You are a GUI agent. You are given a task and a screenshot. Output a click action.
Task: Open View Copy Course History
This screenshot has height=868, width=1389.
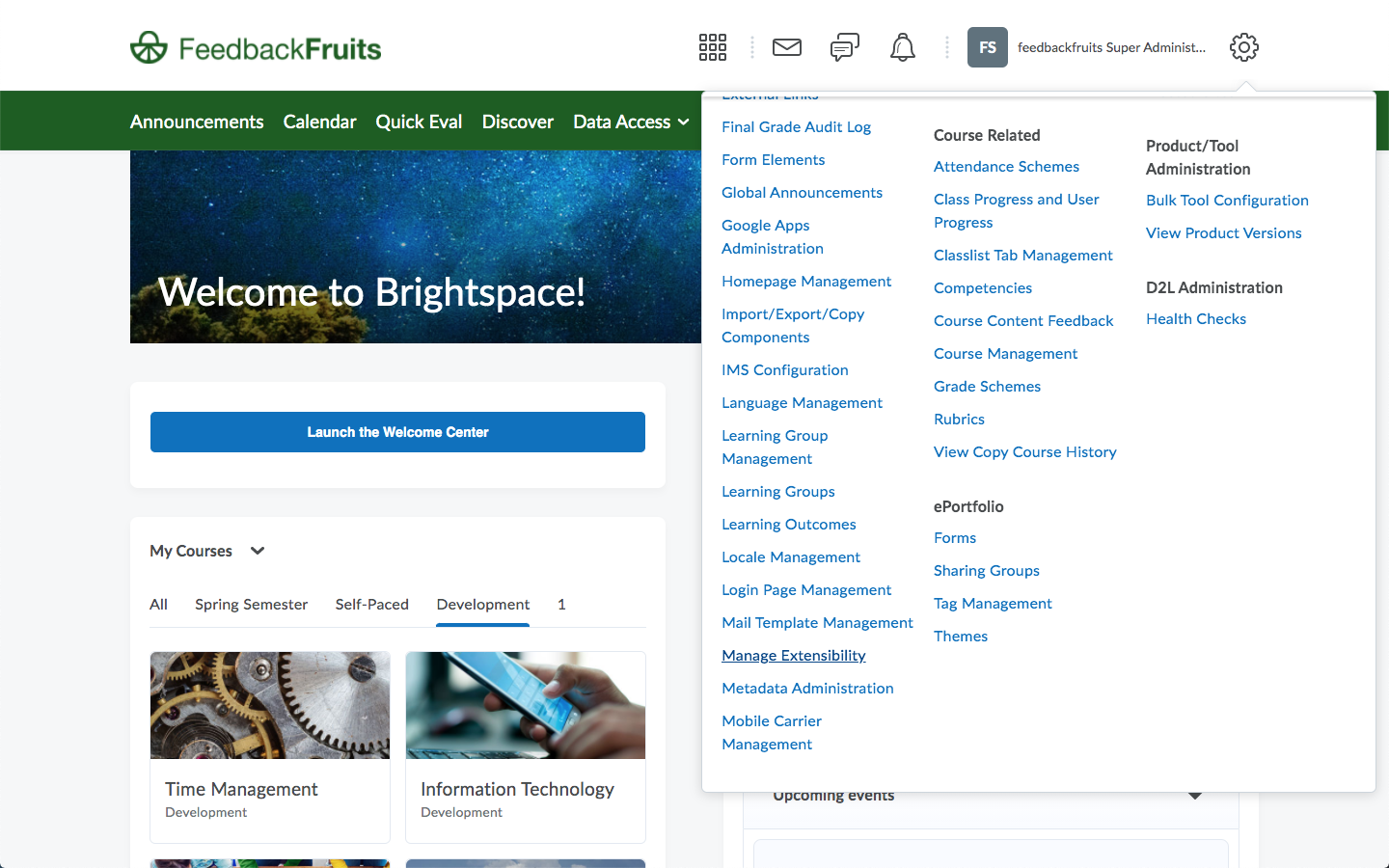point(1025,451)
